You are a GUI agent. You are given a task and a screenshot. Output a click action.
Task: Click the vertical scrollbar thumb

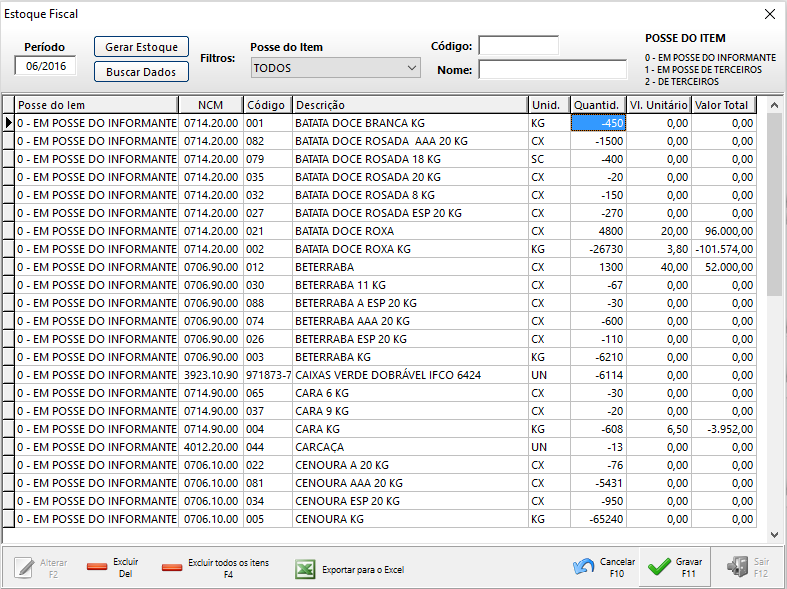(774, 204)
